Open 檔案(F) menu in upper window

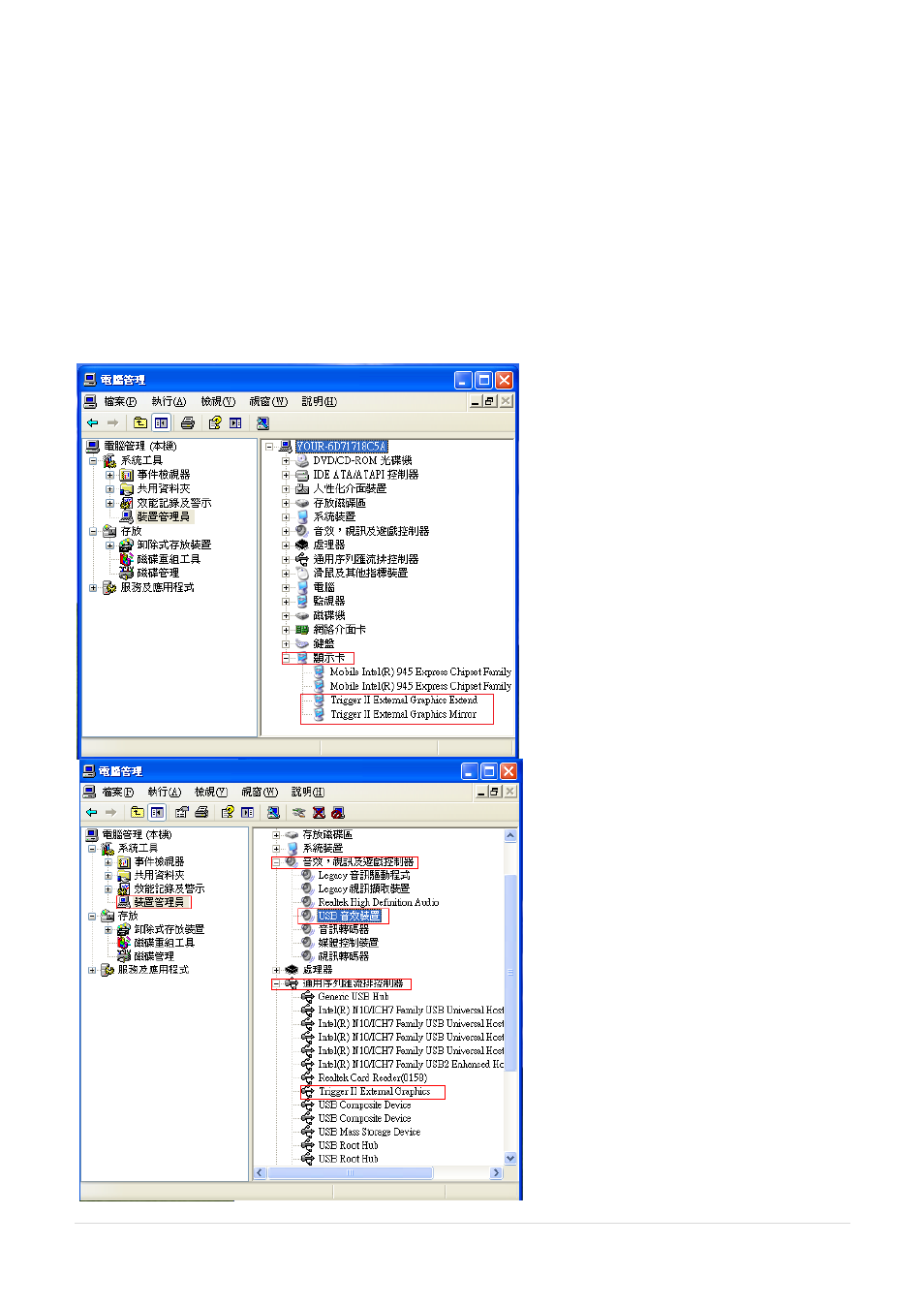pos(120,401)
